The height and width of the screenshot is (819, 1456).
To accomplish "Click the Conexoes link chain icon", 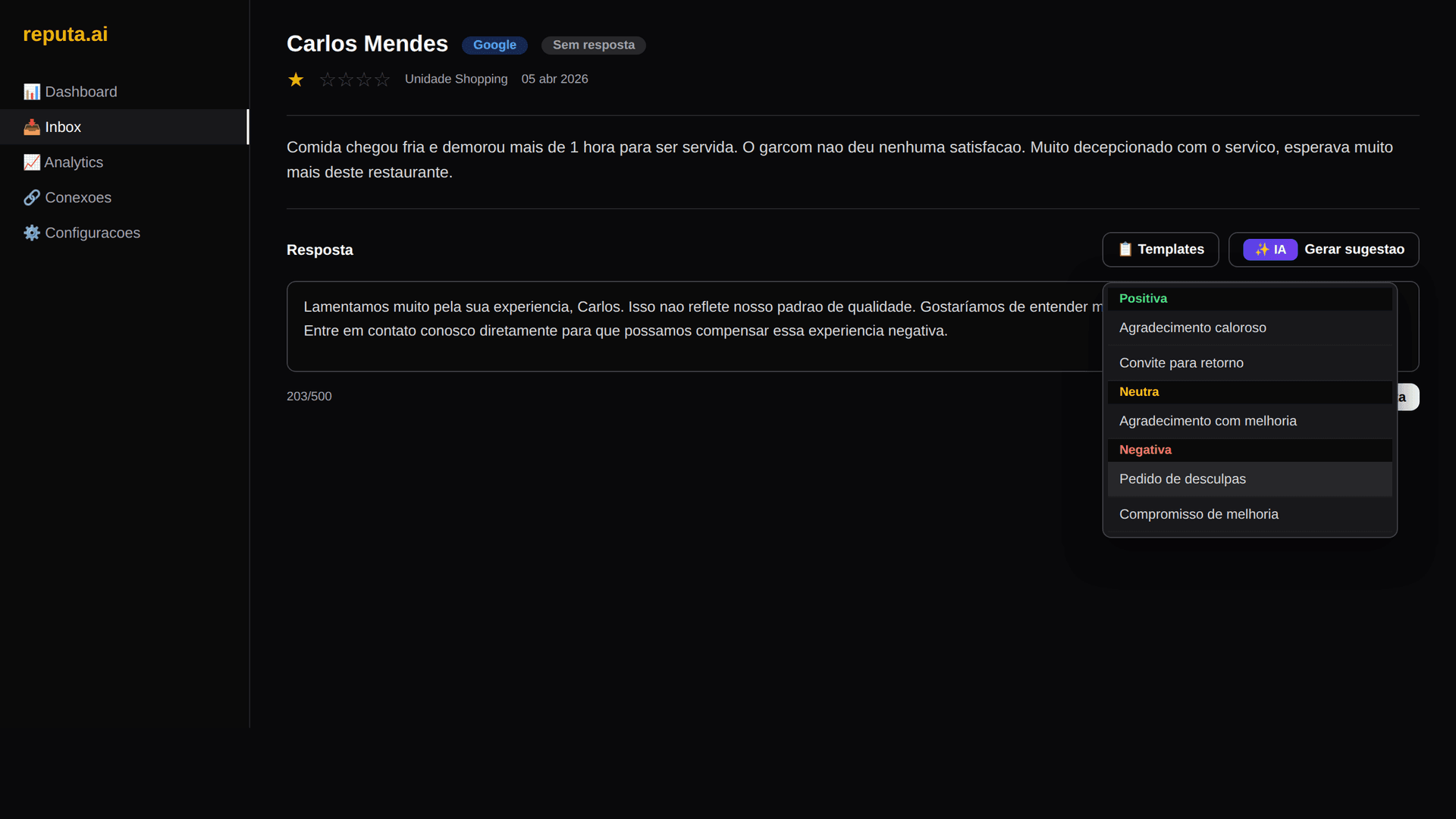I will click(32, 197).
